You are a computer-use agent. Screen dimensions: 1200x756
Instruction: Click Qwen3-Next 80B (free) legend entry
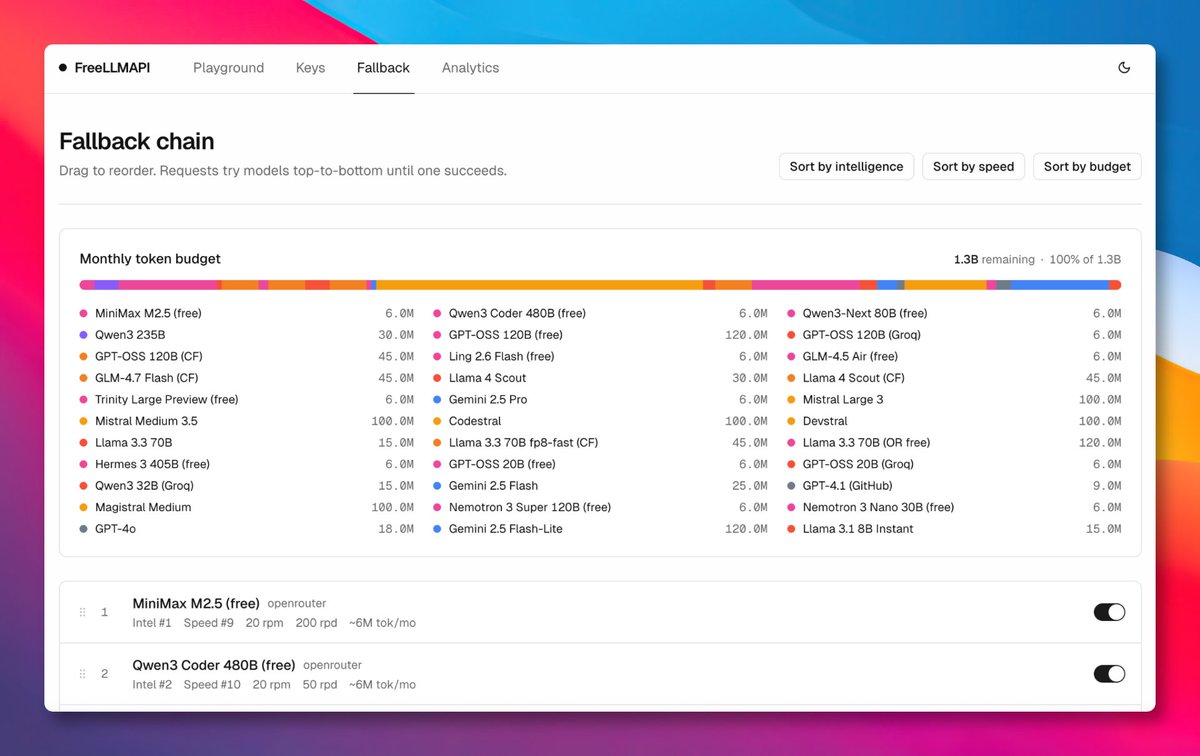pos(865,314)
